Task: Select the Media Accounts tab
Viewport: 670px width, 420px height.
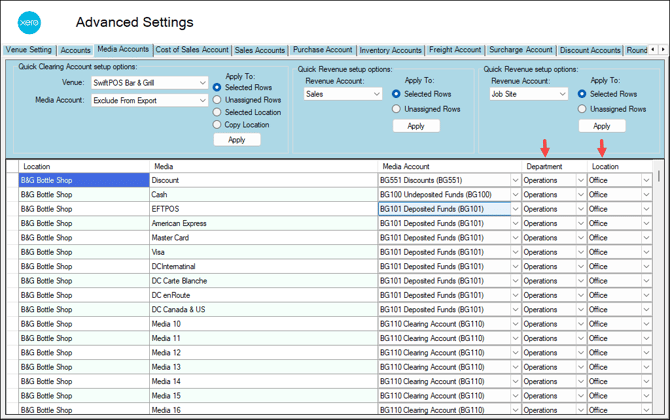Action: click(123, 49)
